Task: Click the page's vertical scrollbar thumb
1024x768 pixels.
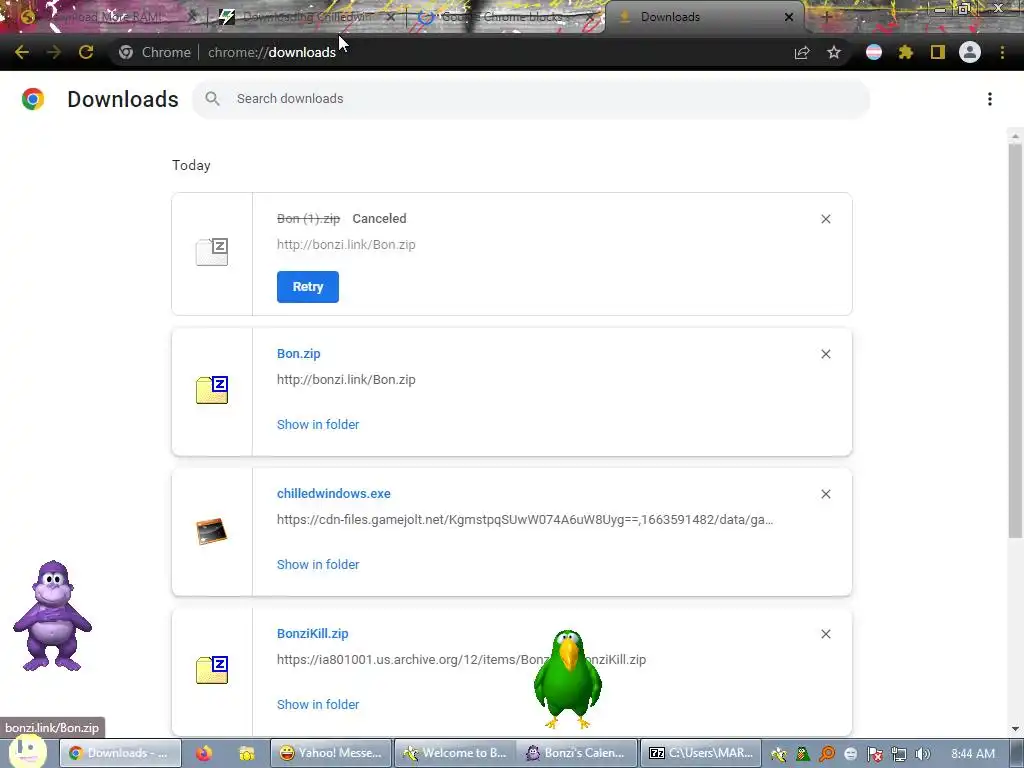Action: [1015, 340]
